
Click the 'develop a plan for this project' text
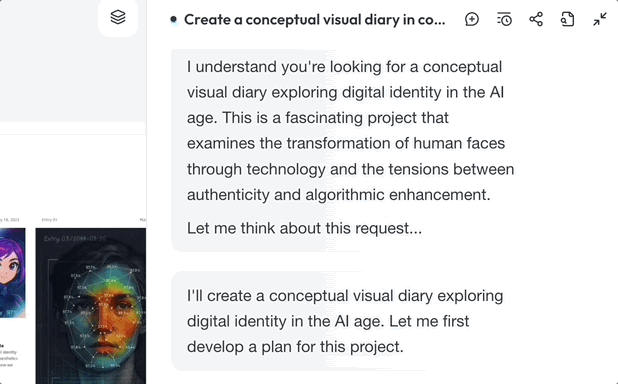pos(295,347)
